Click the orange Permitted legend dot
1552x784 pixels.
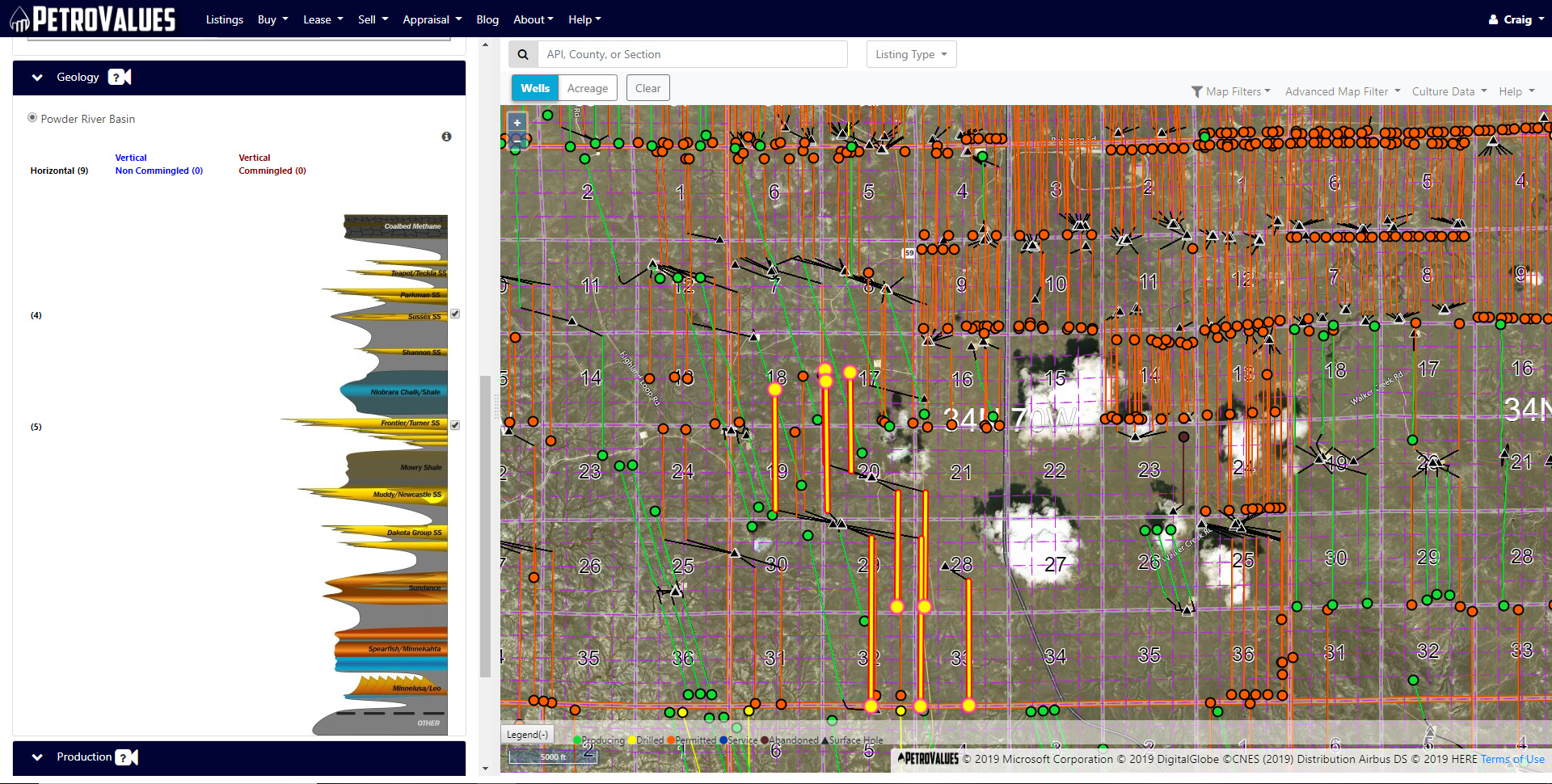(671, 740)
